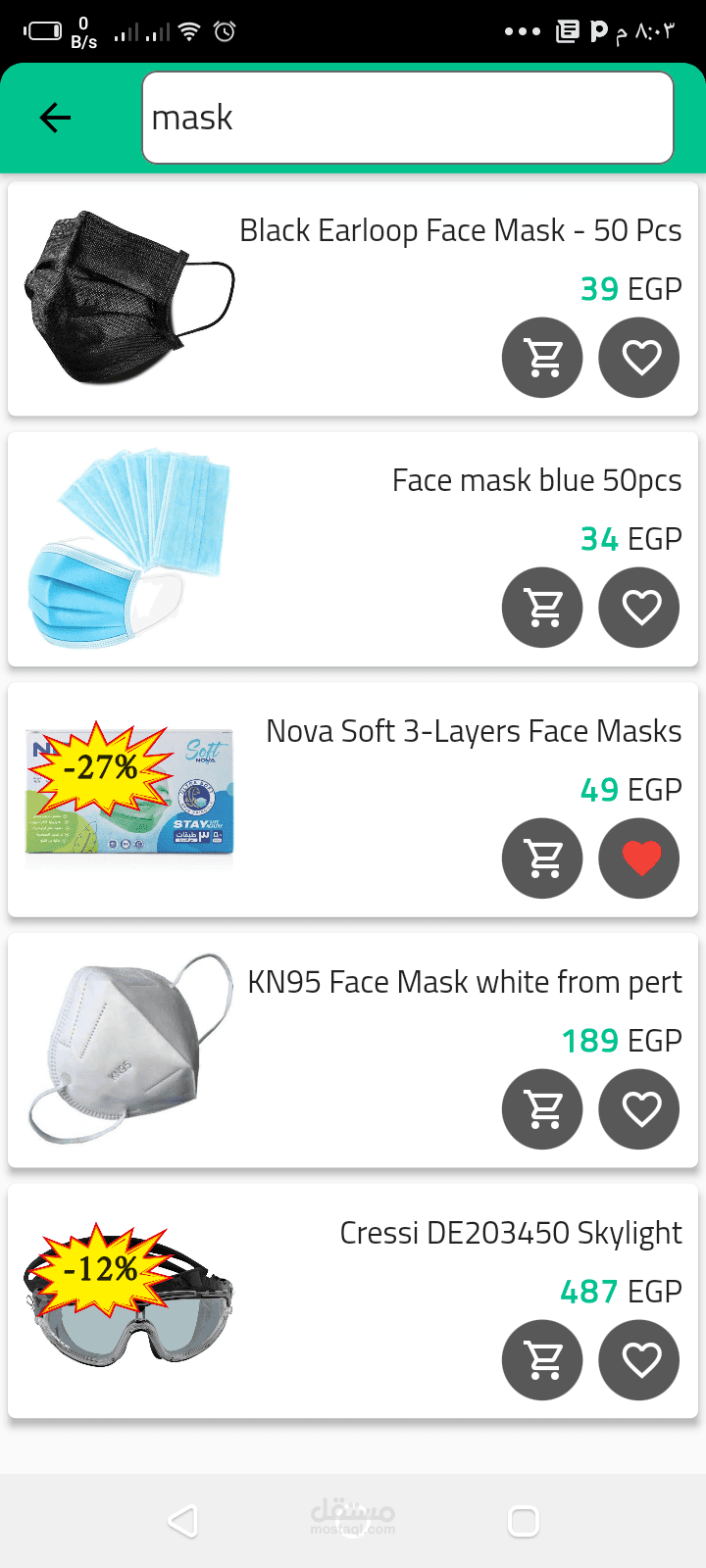Tap the Android back navigation triangle

pos(183,1522)
